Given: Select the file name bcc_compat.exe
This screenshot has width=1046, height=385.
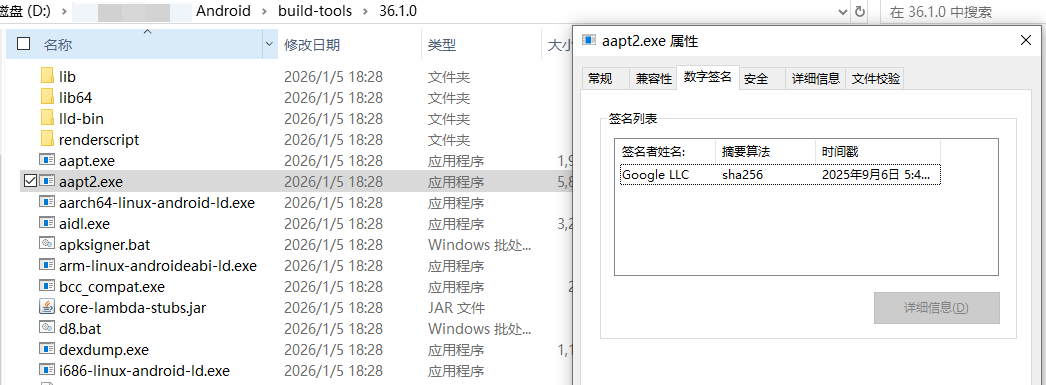Looking at the screenshot, I should click(x=112, y=287).
